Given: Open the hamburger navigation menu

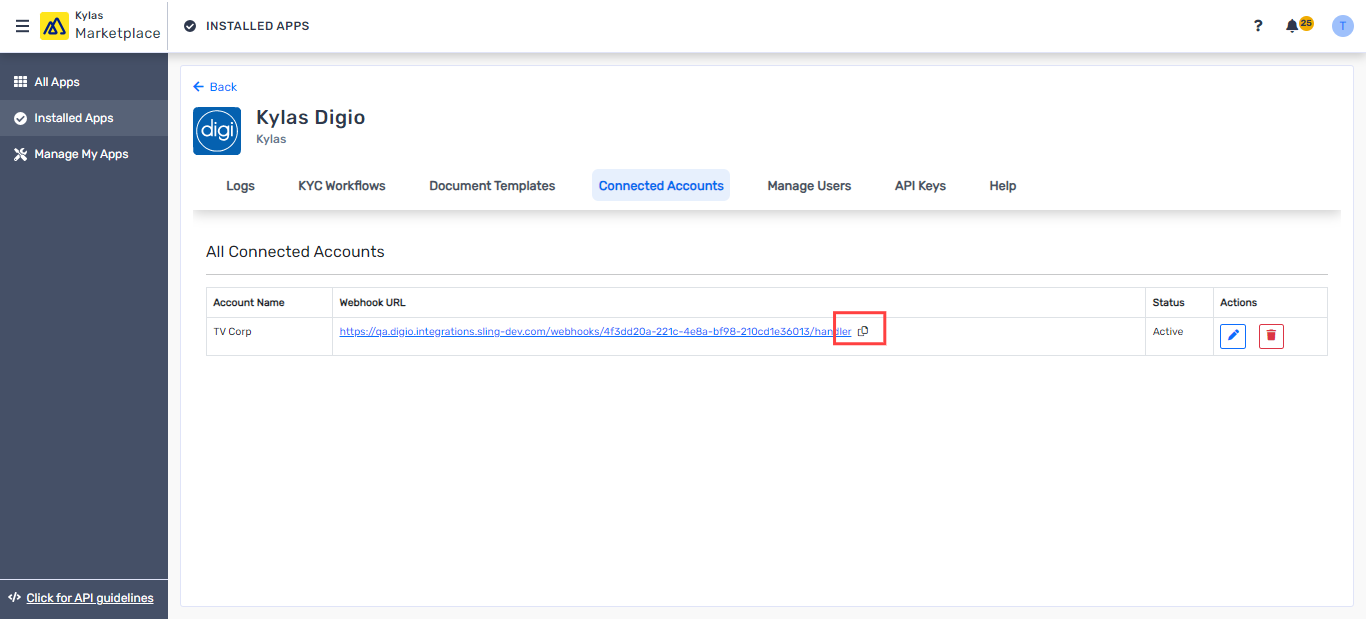Looking at the screenshot, I should pos(22,26).
